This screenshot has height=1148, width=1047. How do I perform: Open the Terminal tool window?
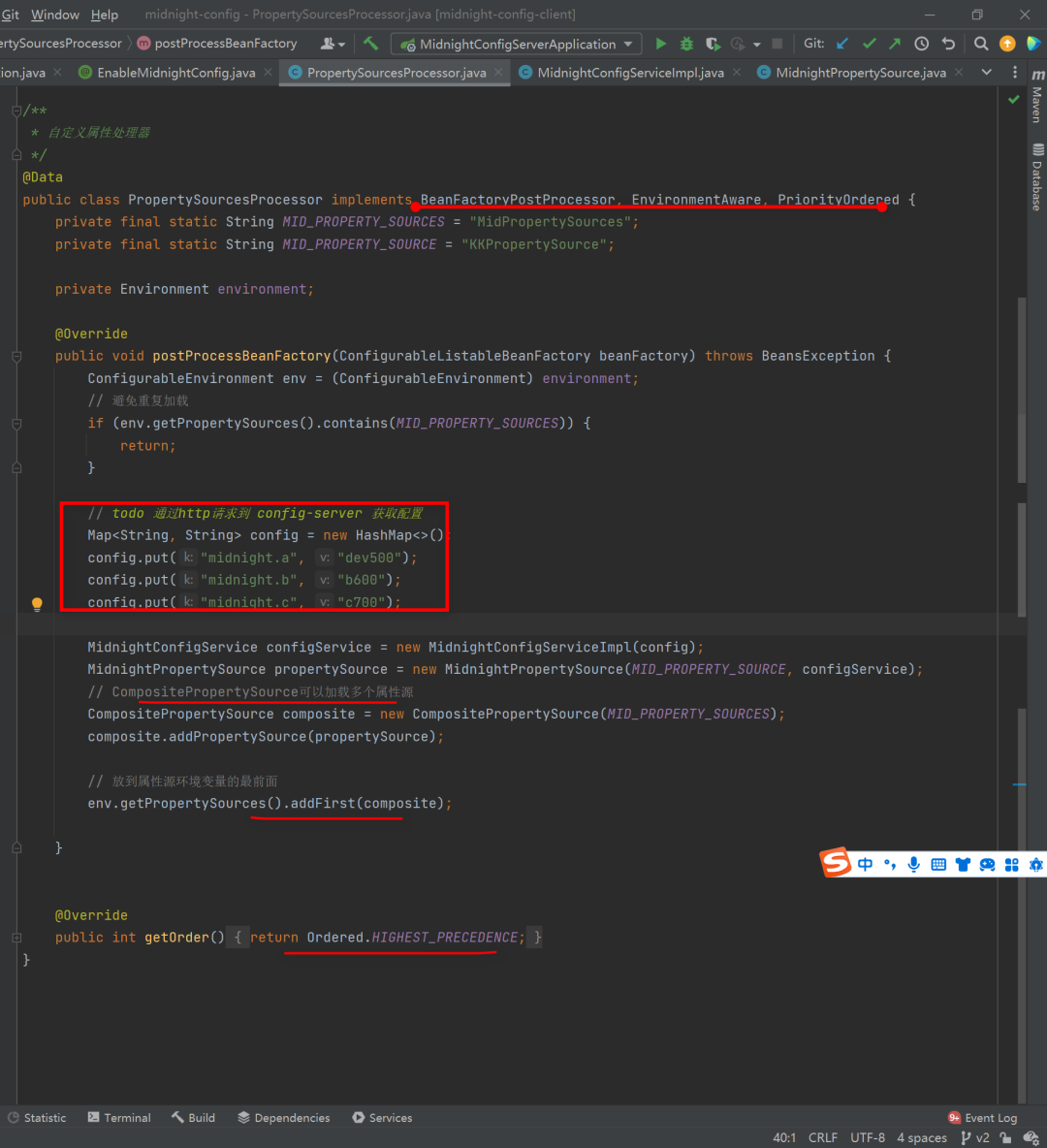click(x=119, y=1117)
